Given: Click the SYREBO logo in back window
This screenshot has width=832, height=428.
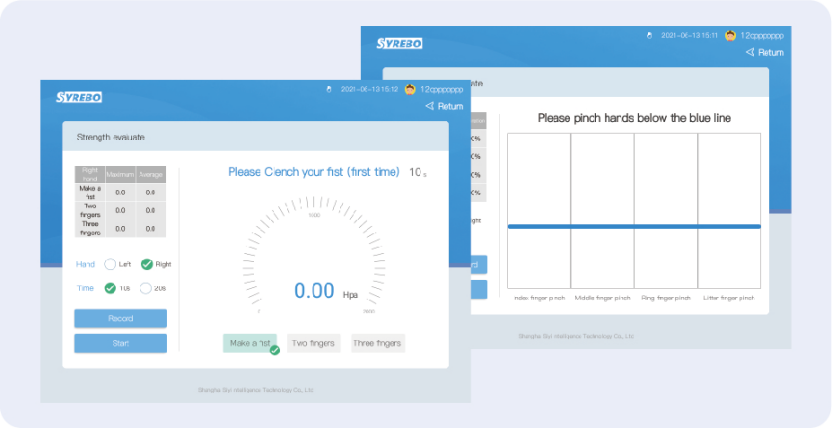Looking at the screenshot, I should (x=400, y=43).
